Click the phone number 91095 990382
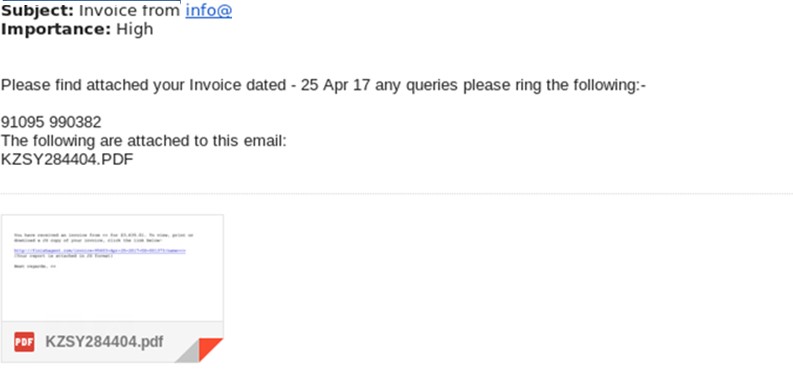This screenshot has height=373, width=793. pyautogui.click(x=51, y=122)
